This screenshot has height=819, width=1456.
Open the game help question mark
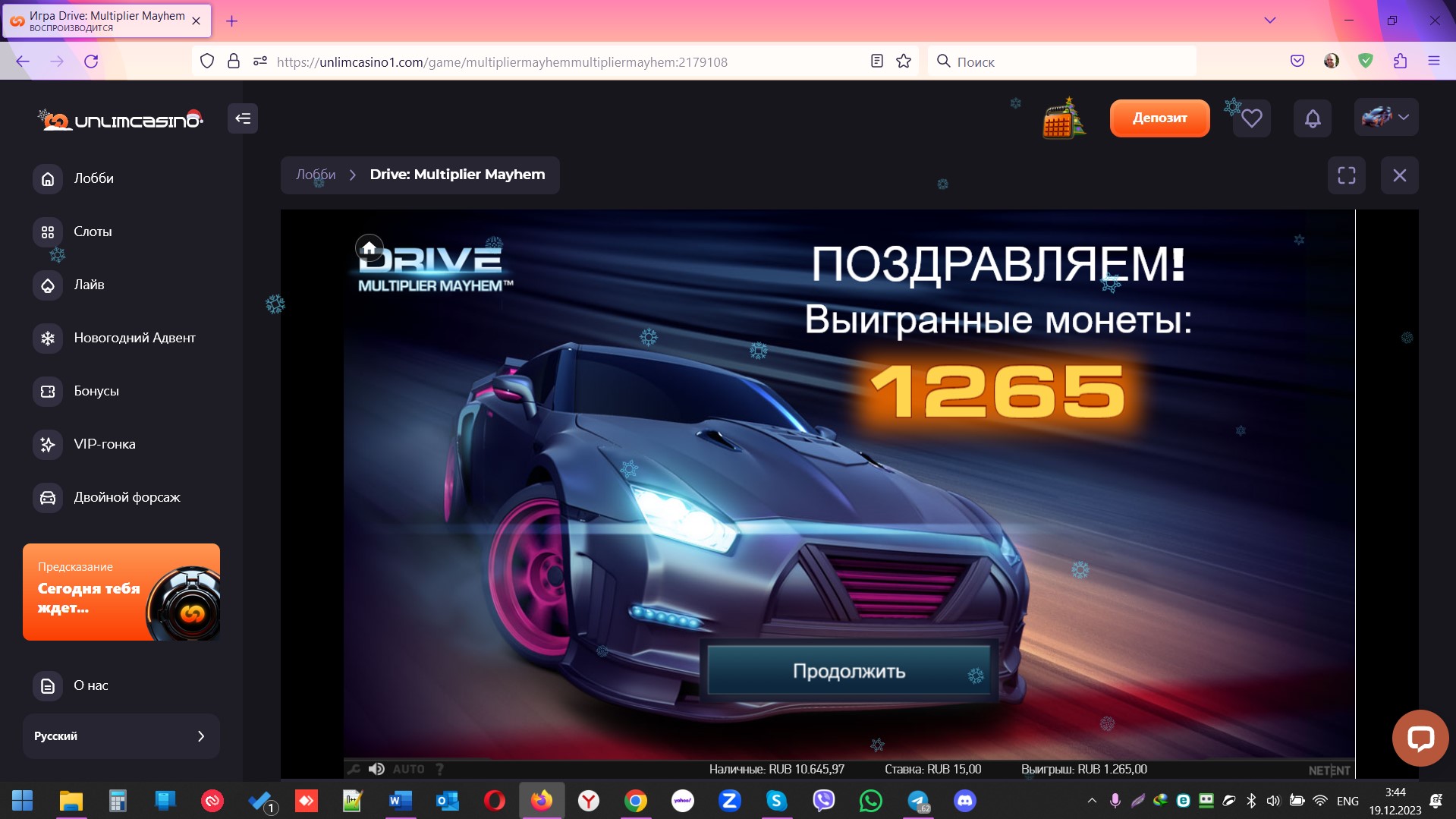point(439,769)
